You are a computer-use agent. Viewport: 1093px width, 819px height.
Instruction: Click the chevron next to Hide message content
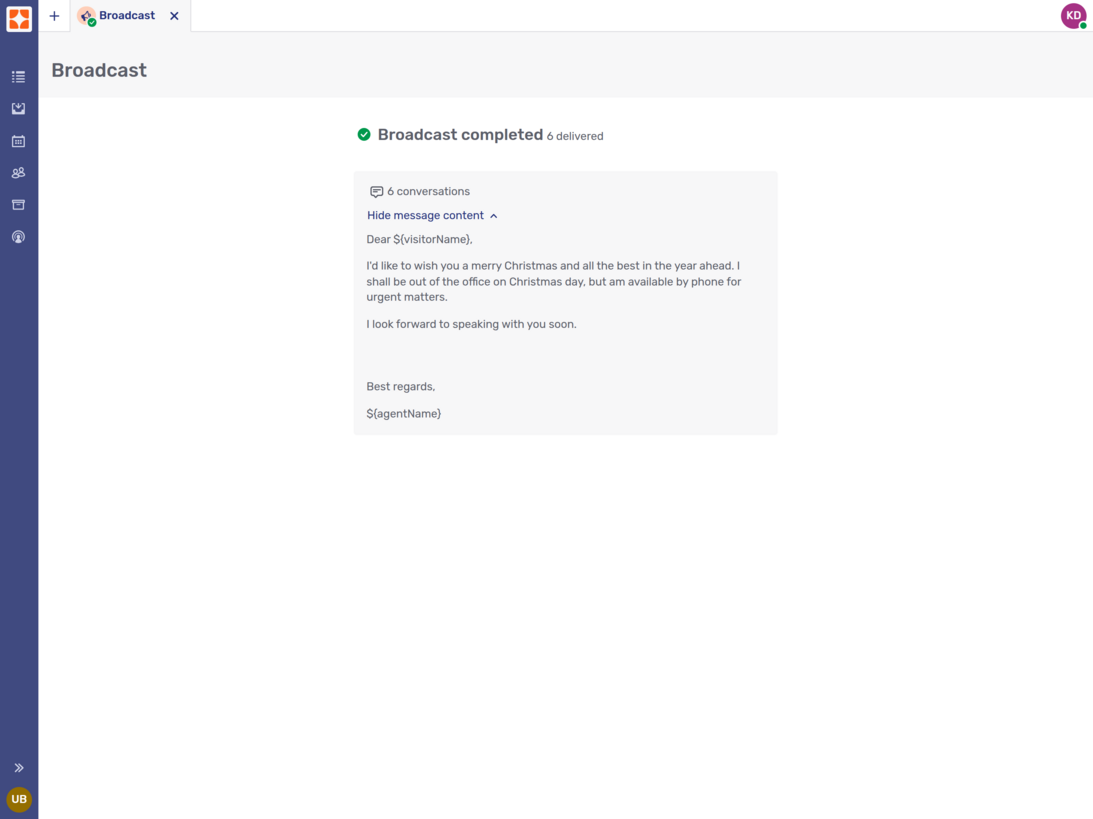coord(493,215)
